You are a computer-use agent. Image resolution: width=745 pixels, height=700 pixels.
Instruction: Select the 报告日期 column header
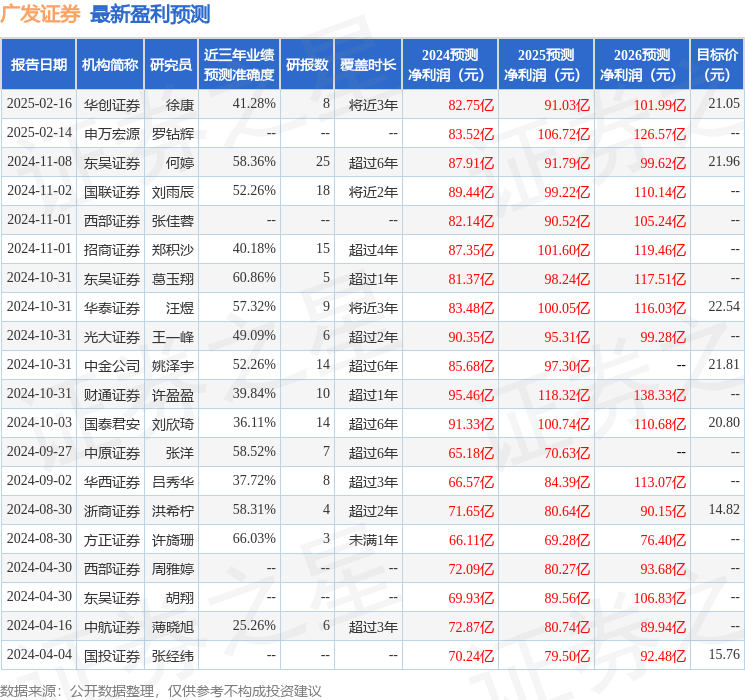(38, 65)
